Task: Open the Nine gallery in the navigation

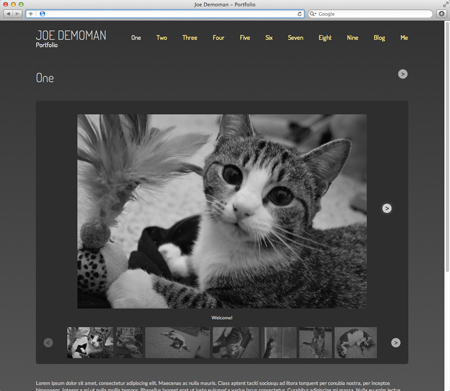Action: point(352,38)
